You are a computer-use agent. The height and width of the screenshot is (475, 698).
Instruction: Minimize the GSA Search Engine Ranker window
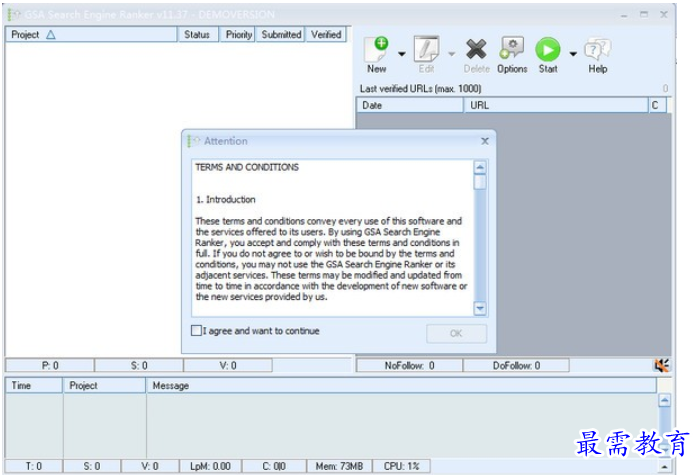coord(624,15)
